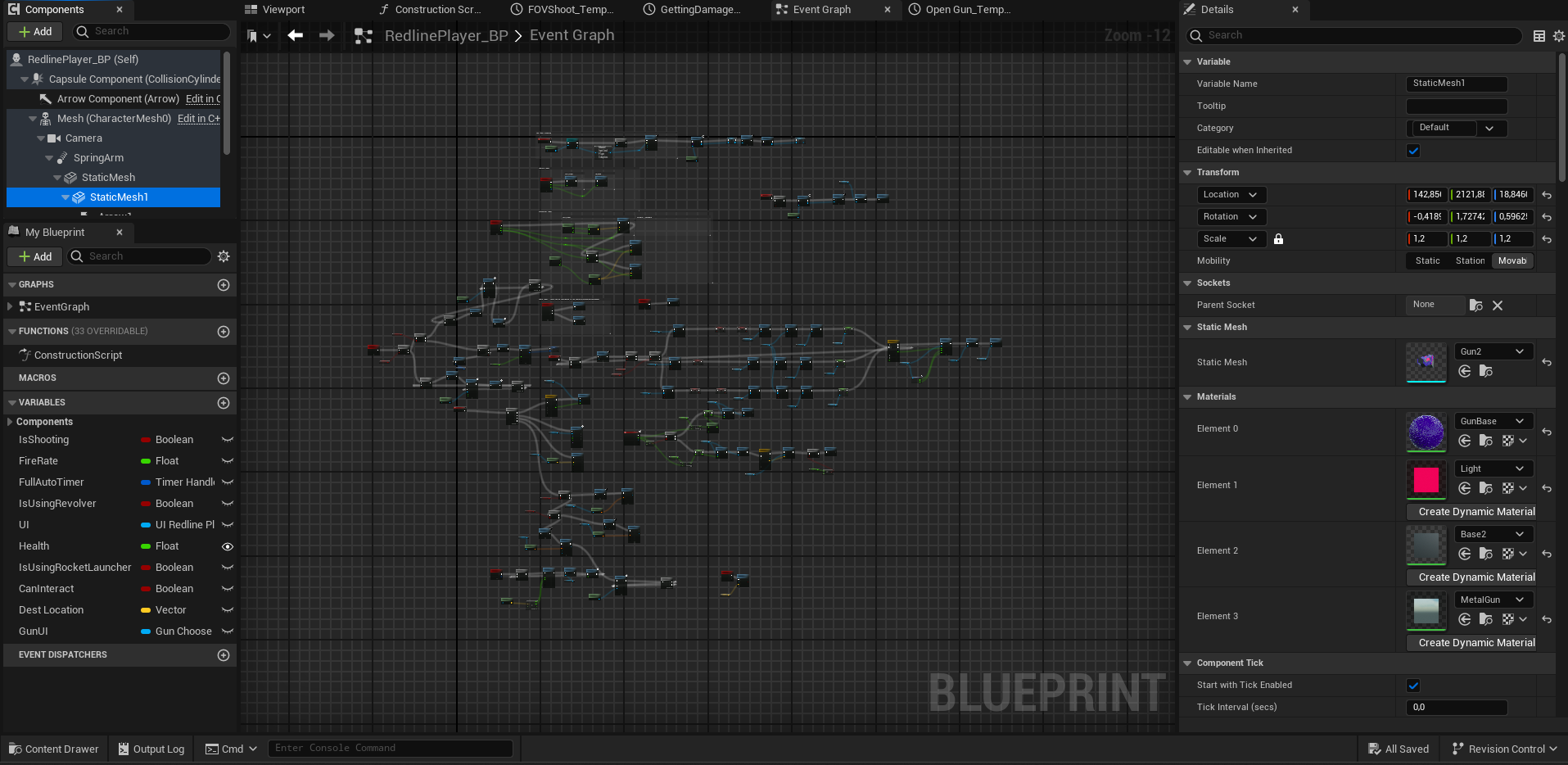Open Details property matrix grid icon

(1539, 36)
